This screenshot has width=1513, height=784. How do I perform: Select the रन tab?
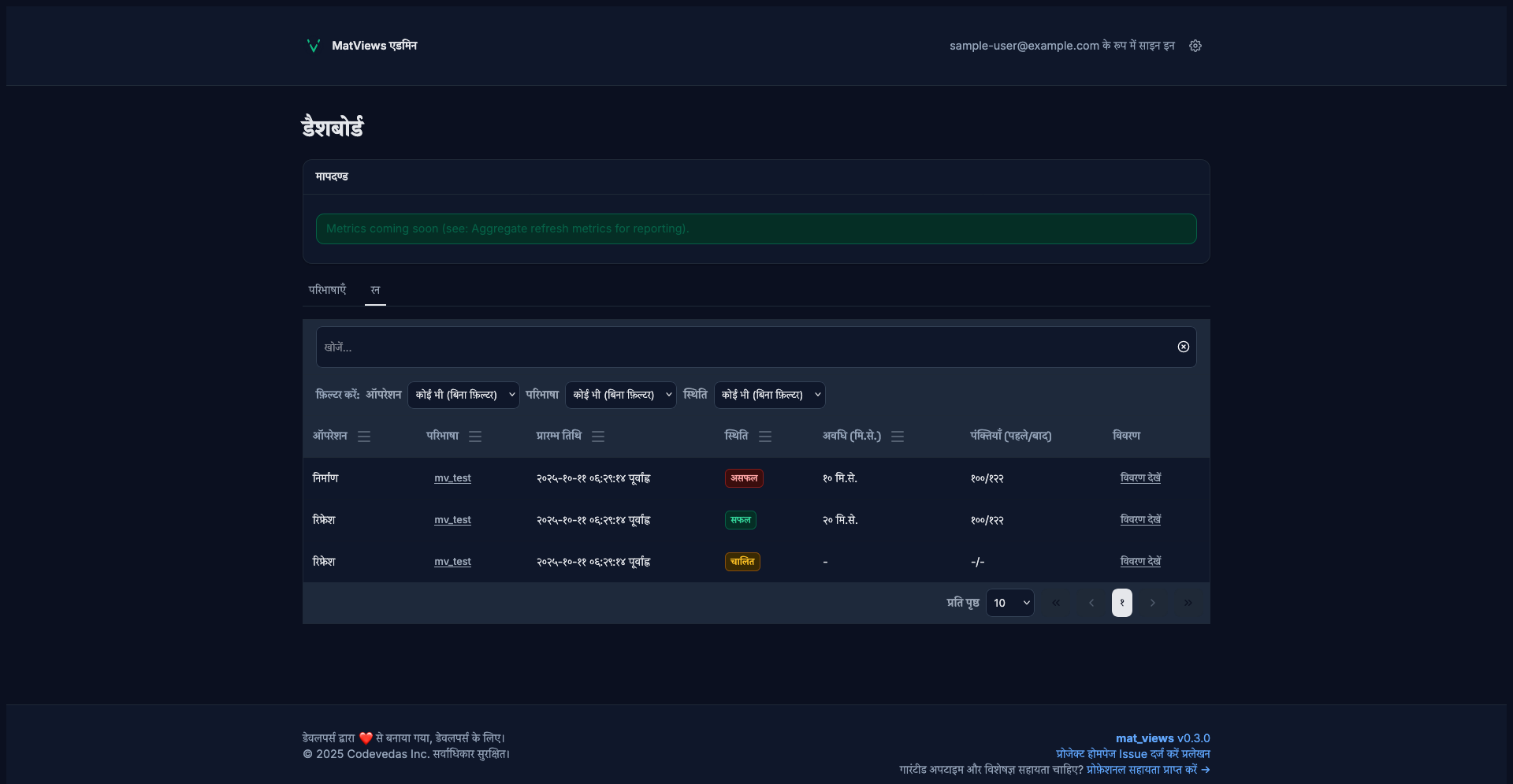coord(375,290)
